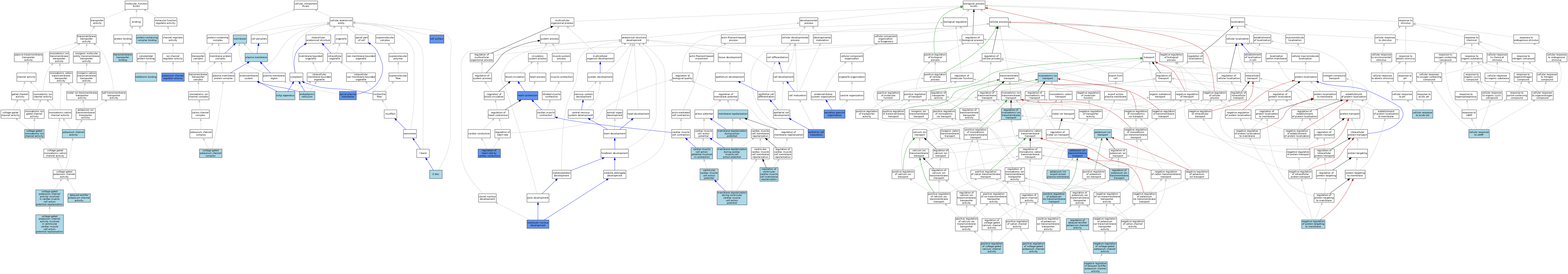Click the 'epithelium development' node
This screenshot has width=1568, height=274.
point(729,77)
